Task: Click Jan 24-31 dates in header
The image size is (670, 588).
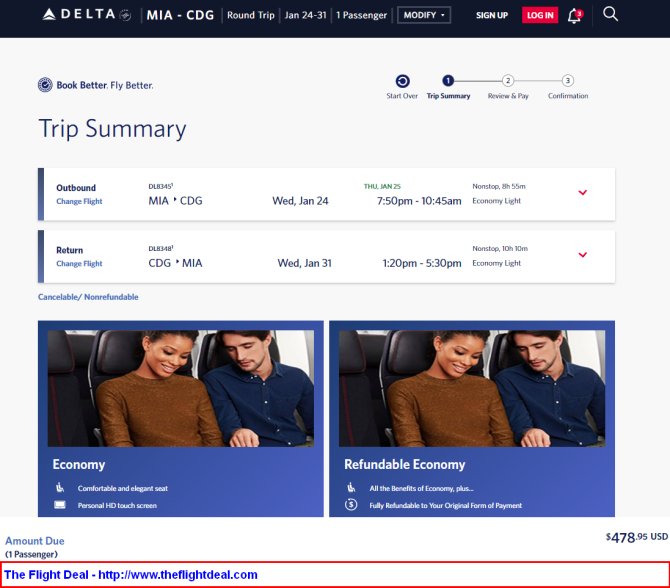Action: [306, 15]
